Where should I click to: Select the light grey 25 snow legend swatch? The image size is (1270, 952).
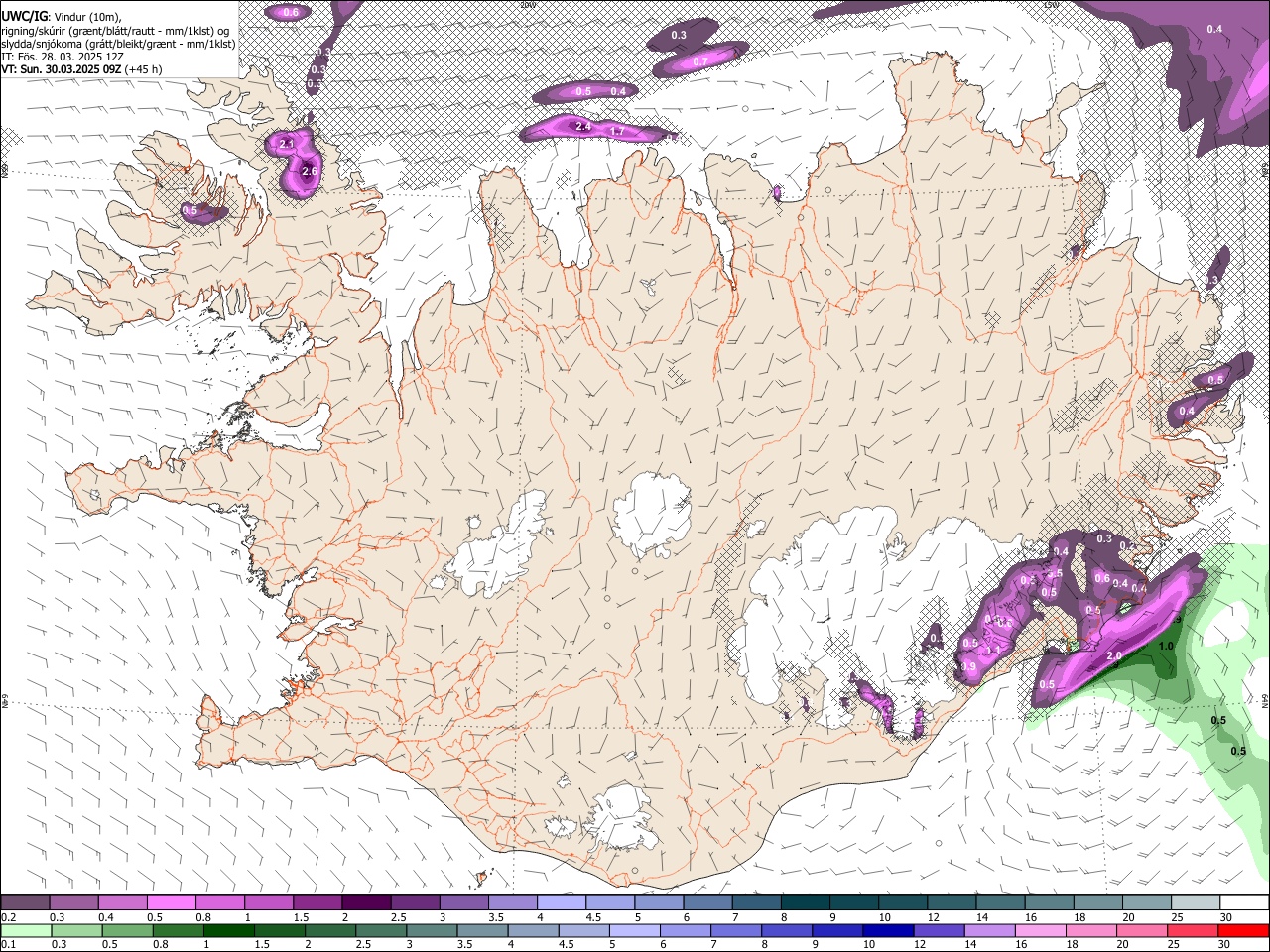(1195, 903)
